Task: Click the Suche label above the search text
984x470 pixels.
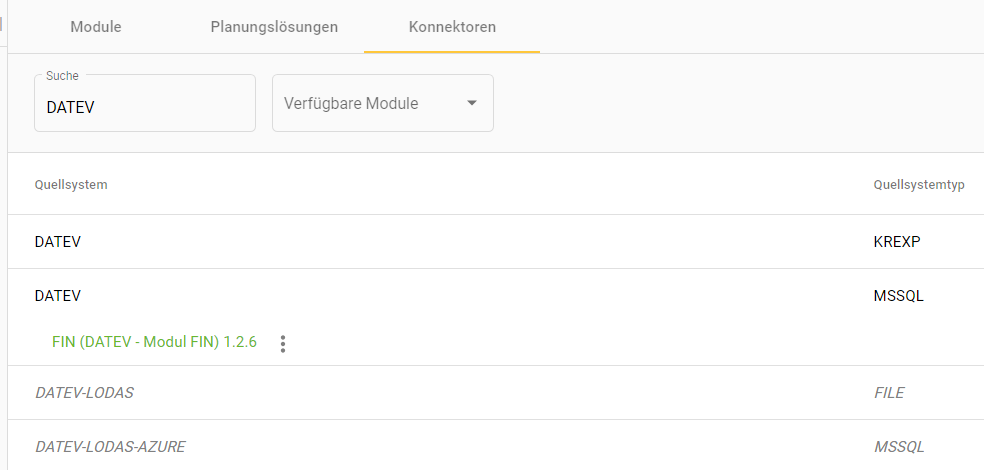Action: (62, 76)
